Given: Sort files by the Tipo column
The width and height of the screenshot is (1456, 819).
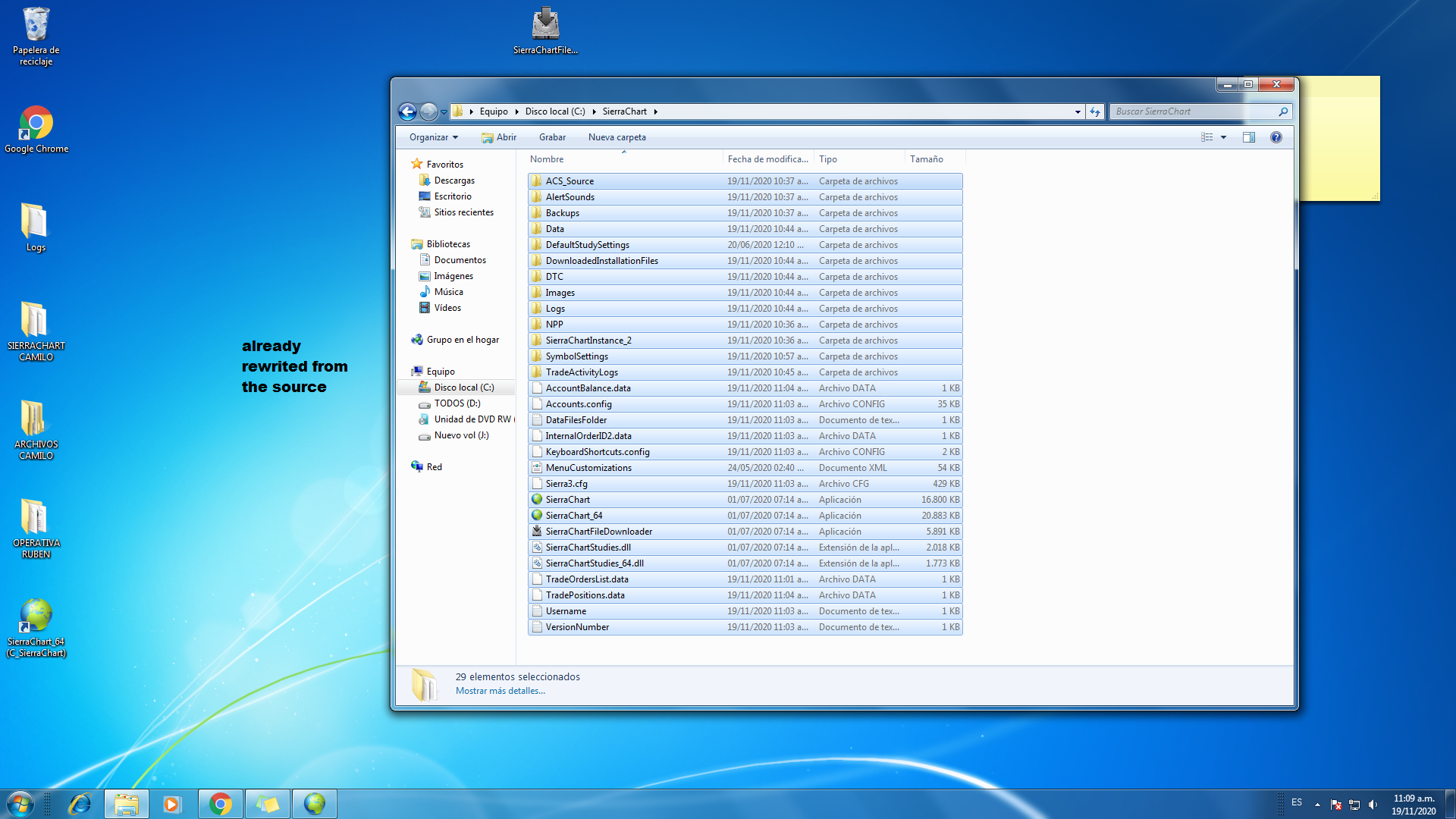Looking at the screenshot, I should click(x=859, y=159).
